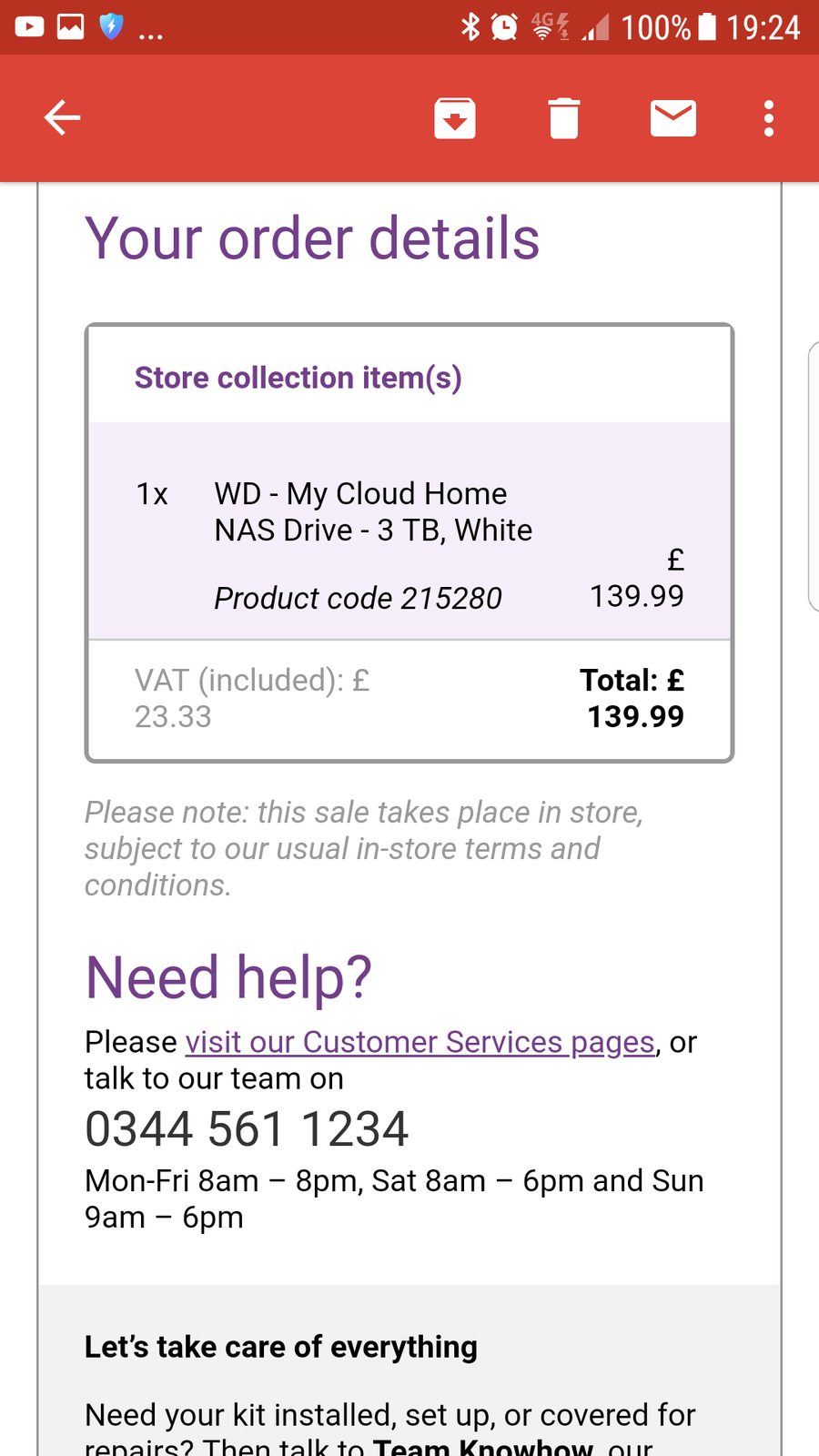Image resolution: width=819 pixels, height=1456 pixels.
Task: Tap the 19:24 clock in status bar
Action: pos(763,27)
